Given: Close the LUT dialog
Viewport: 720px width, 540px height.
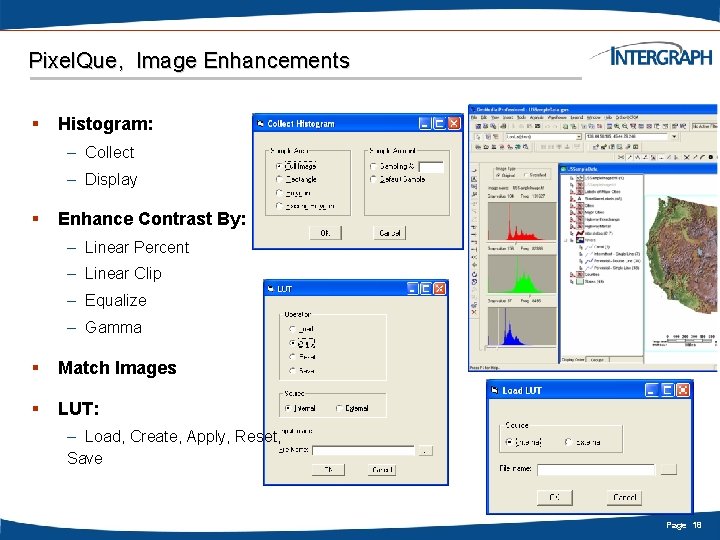Looking at the screenshot, I should point(439,288).
